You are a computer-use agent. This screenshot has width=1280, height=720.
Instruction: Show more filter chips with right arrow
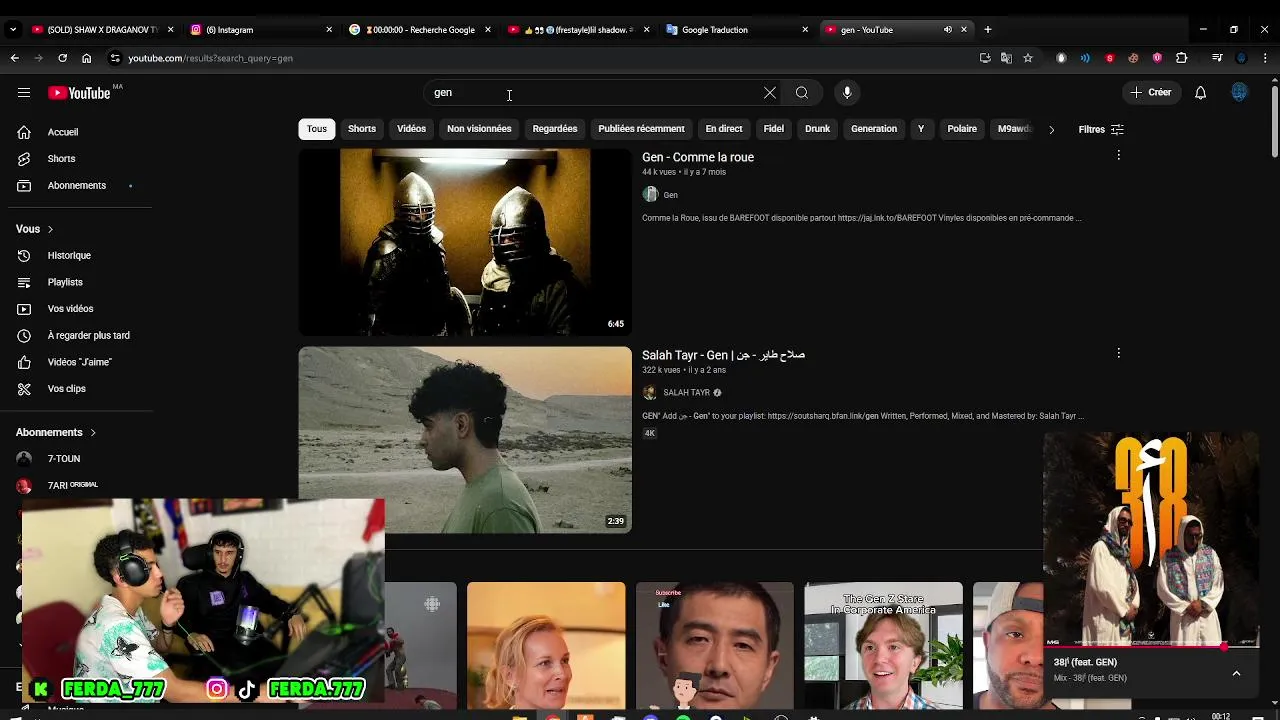pyautogui.click(x=1051, y=130)
